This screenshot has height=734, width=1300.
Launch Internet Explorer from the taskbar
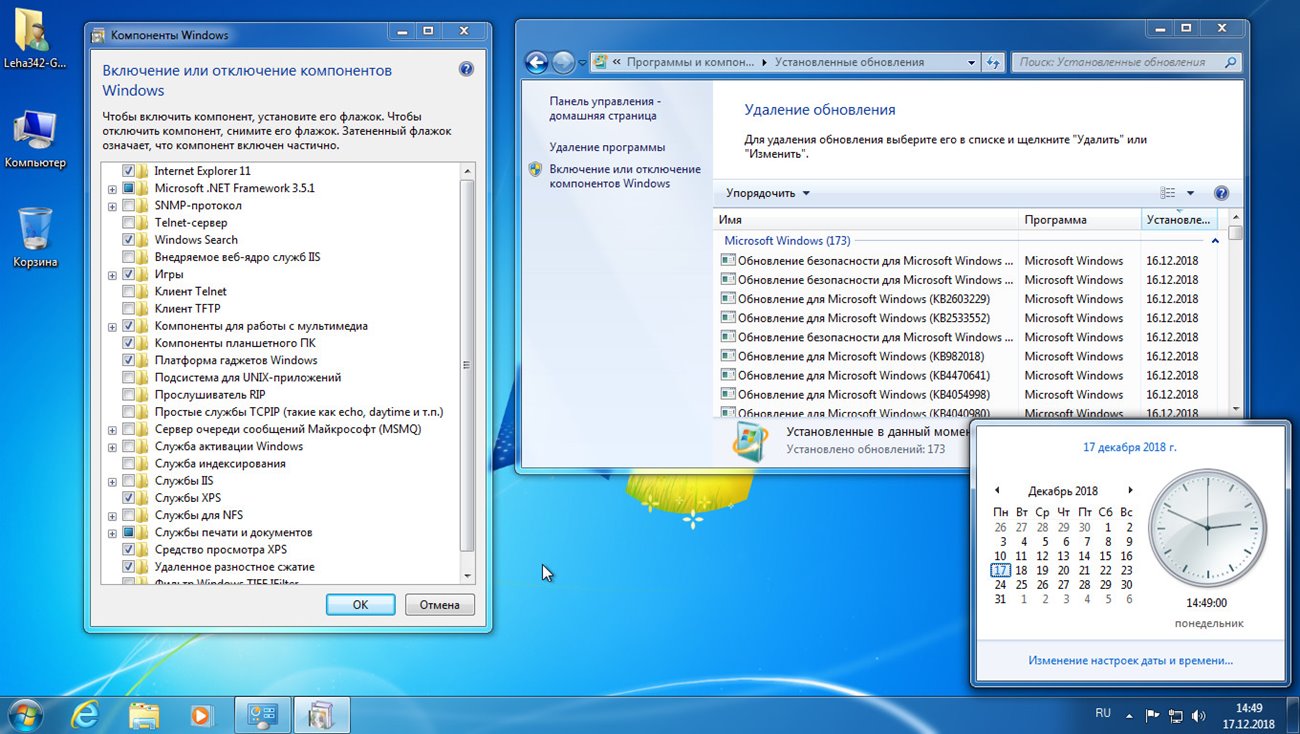pyautogui.click(x=86, y=715)
